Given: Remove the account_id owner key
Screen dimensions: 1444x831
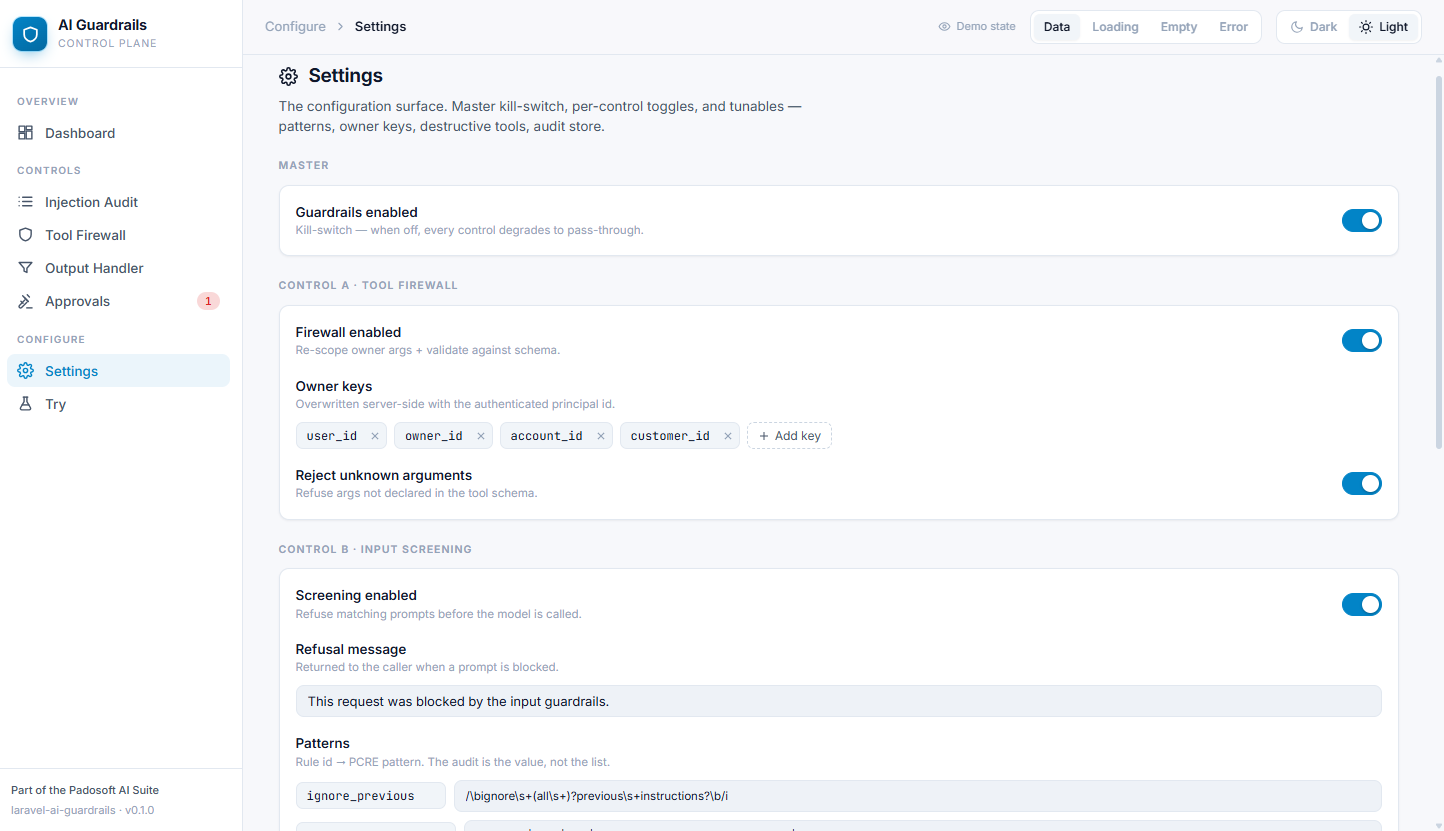Looking at the screenshot, I should [600, 436].
